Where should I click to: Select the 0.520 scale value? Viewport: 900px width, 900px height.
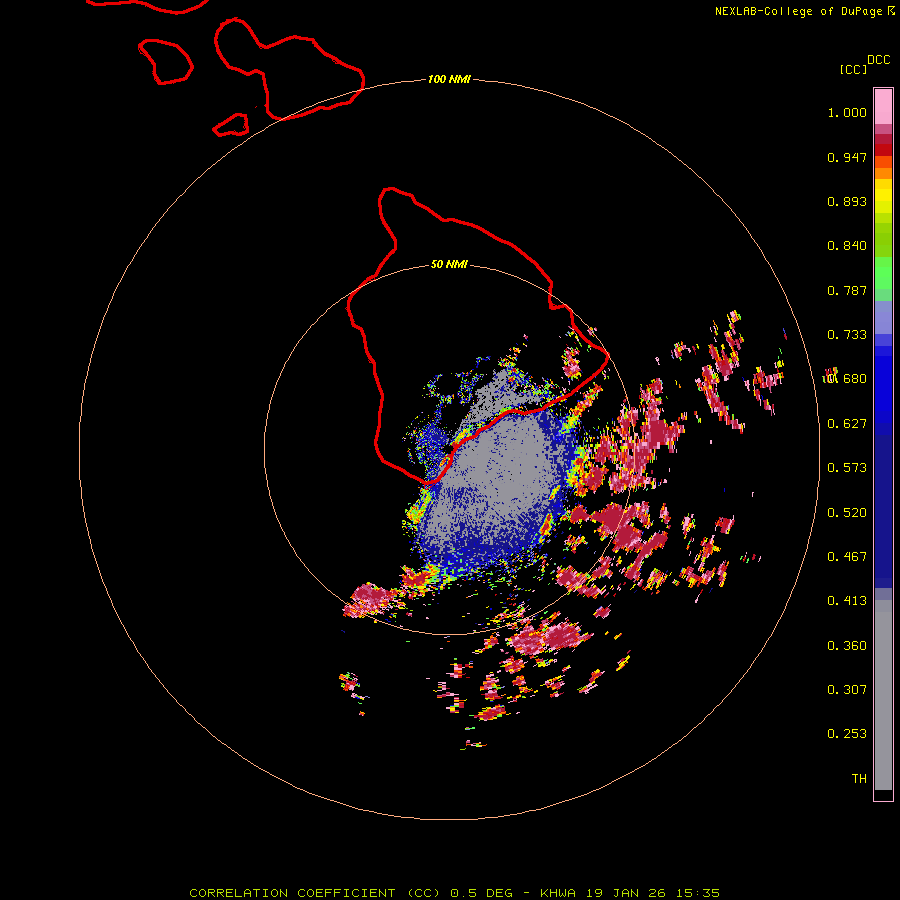tap(847, 513)
